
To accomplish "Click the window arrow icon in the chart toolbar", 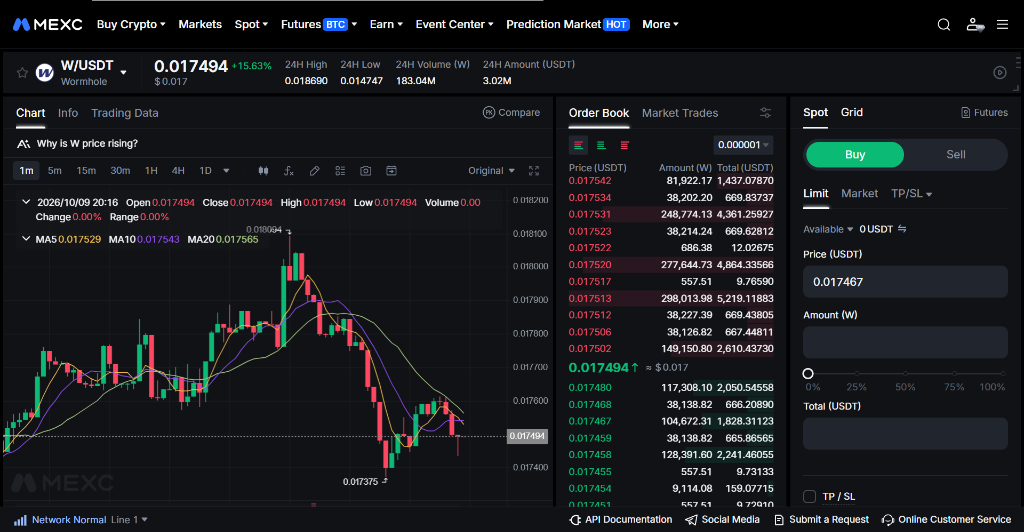I will [x=391, y=170].
